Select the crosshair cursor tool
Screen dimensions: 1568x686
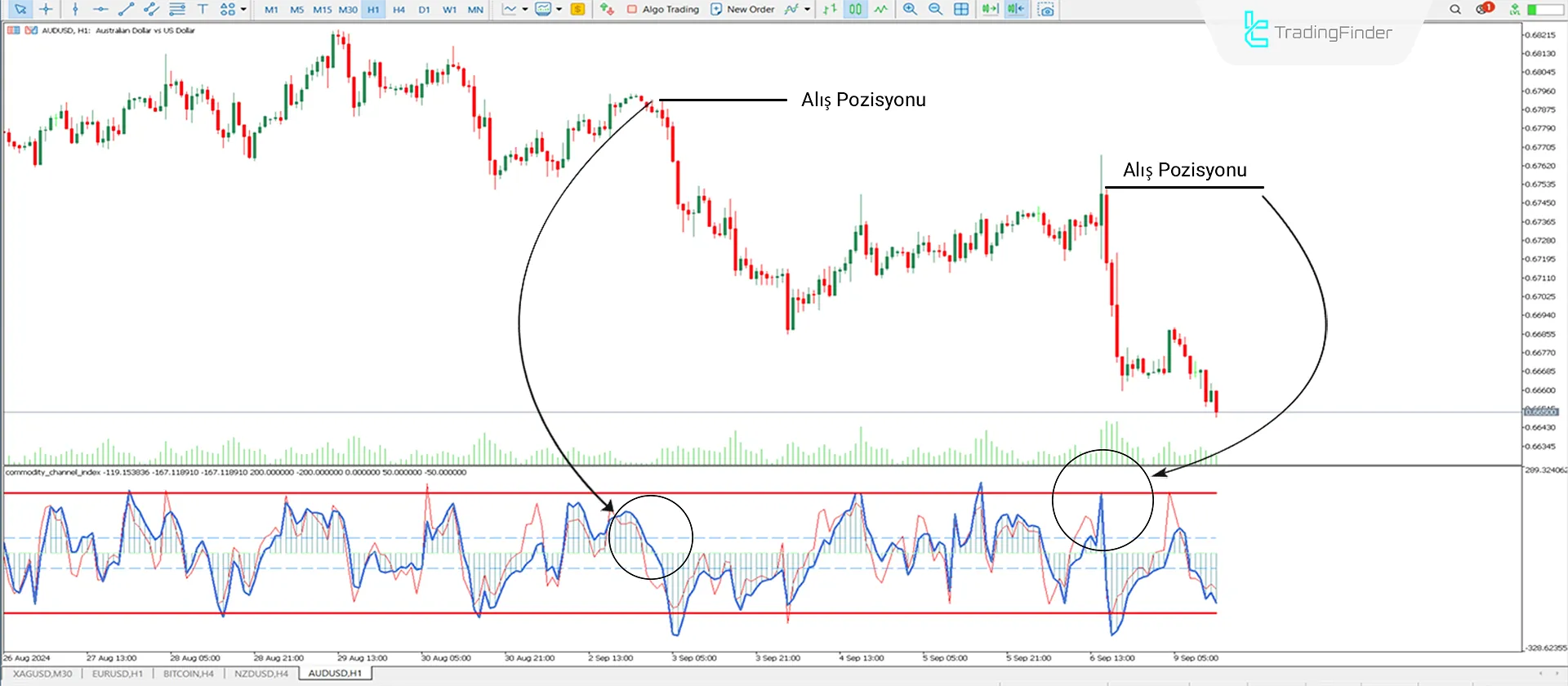click(46, 9)
